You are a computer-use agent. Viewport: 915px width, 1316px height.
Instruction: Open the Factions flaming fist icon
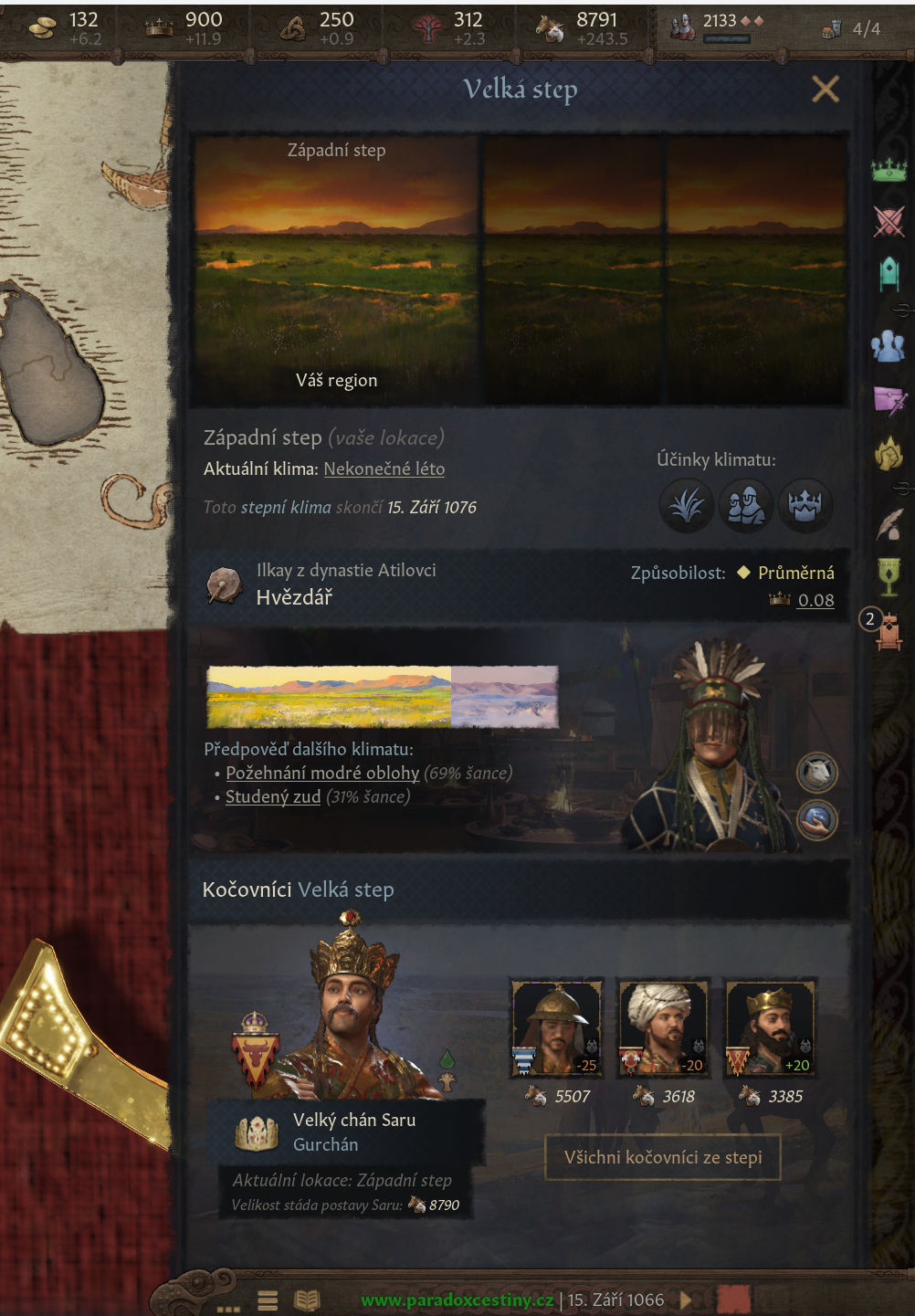tap(889, 453)
